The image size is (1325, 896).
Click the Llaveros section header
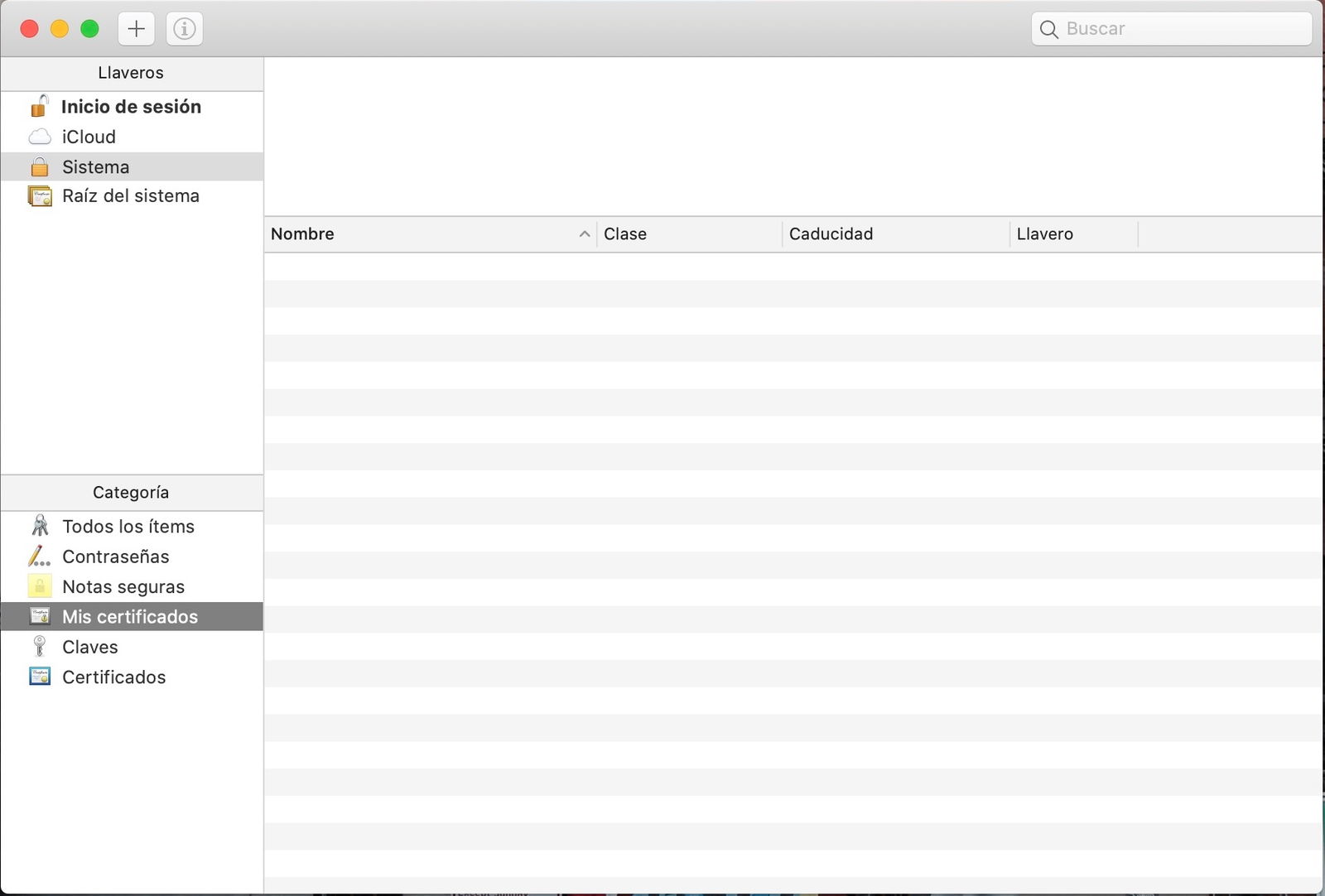[x=132, y=73]
